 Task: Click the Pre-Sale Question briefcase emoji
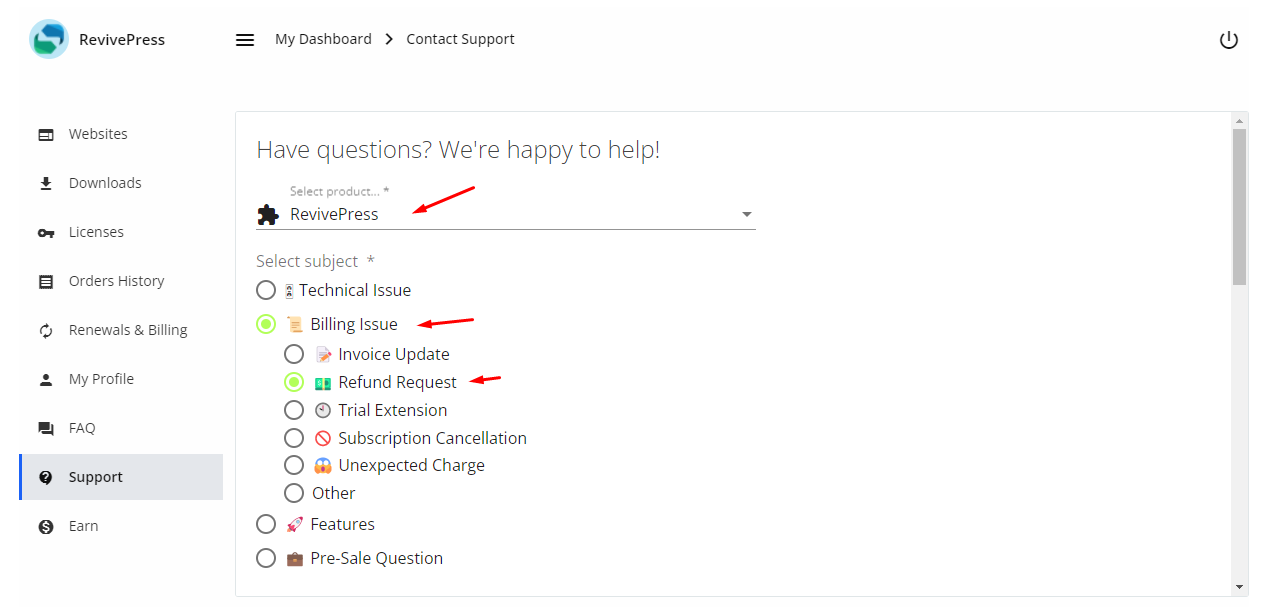(x=295, y=558)
